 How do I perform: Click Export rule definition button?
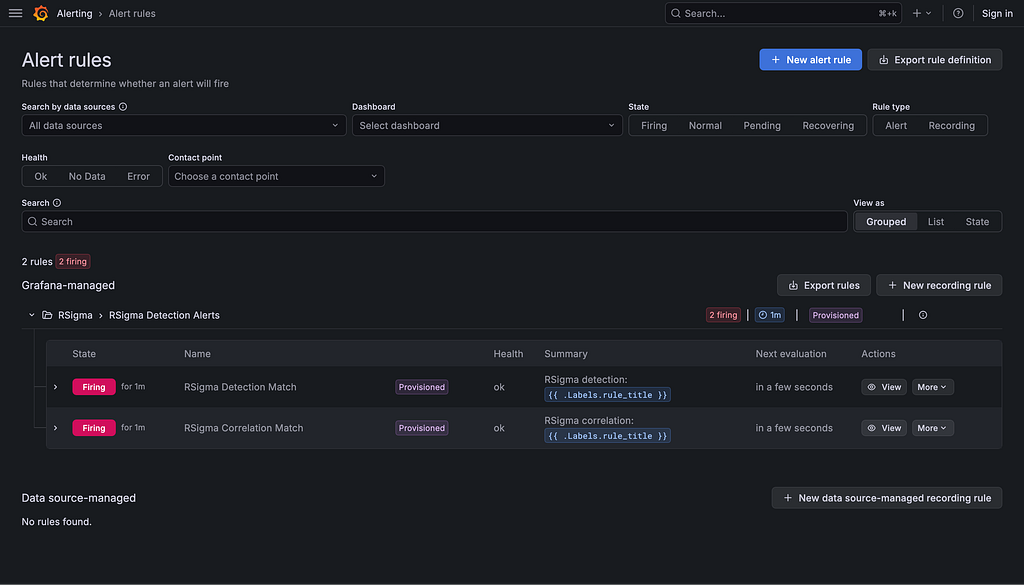935,59
